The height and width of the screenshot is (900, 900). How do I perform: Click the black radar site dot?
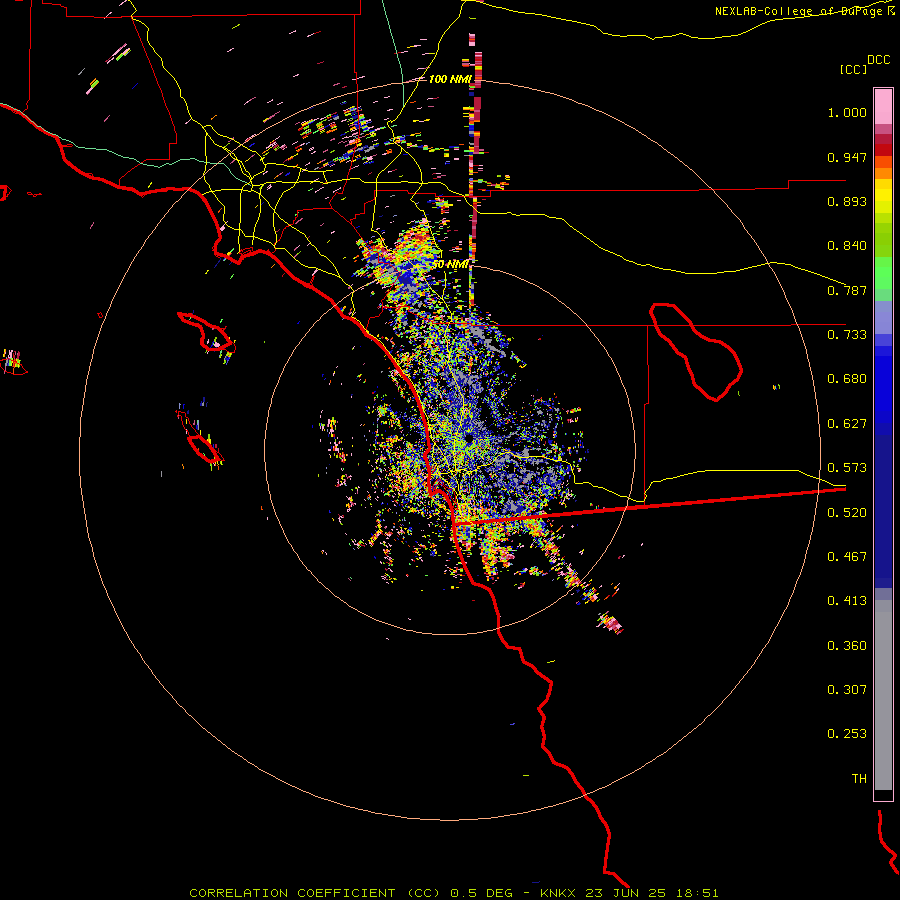468,439
